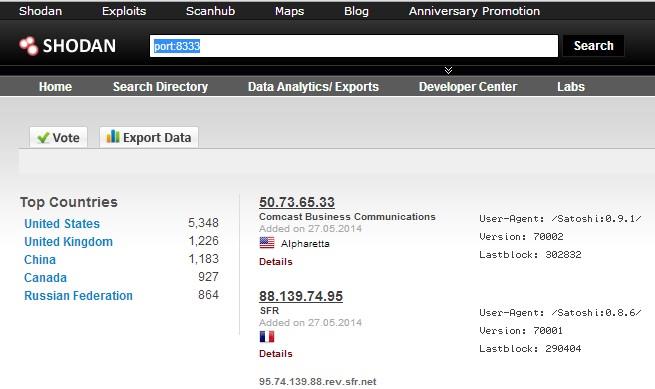Open Data Analytics/ Exports tab
Viewport: 655px width, 389px height.
313,86
